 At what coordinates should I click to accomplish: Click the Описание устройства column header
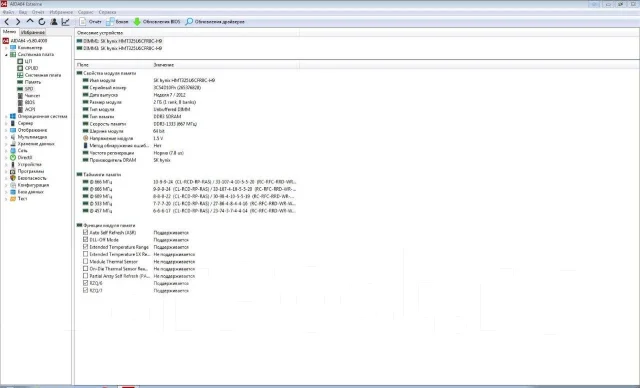(x=187, y=33)
